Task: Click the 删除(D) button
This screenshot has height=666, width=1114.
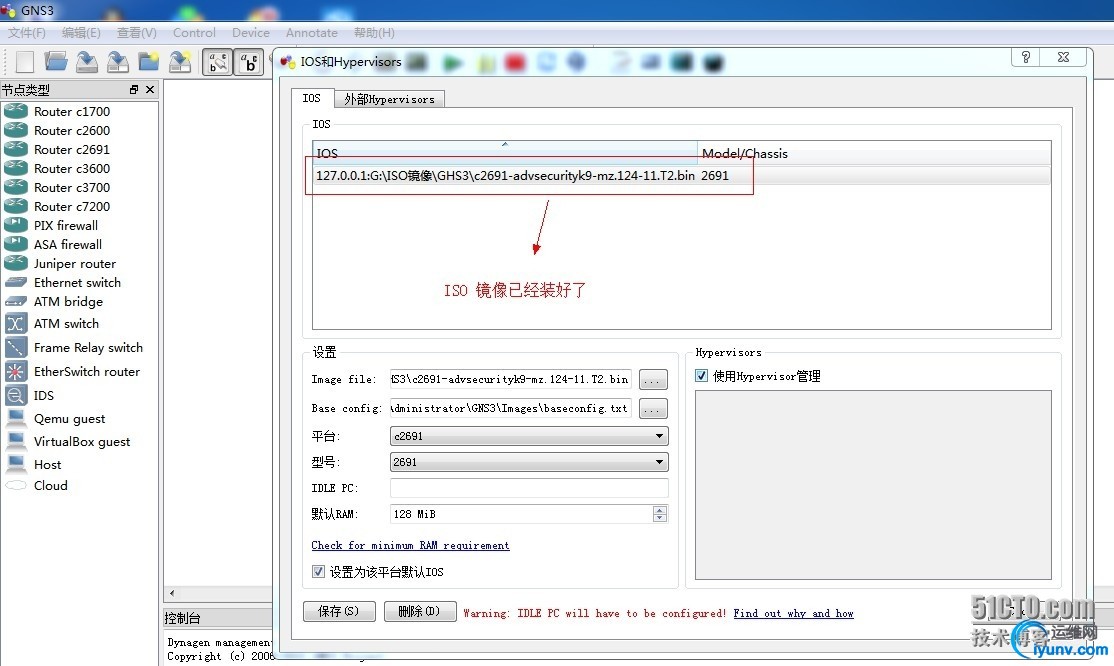Action: (420, 611)
